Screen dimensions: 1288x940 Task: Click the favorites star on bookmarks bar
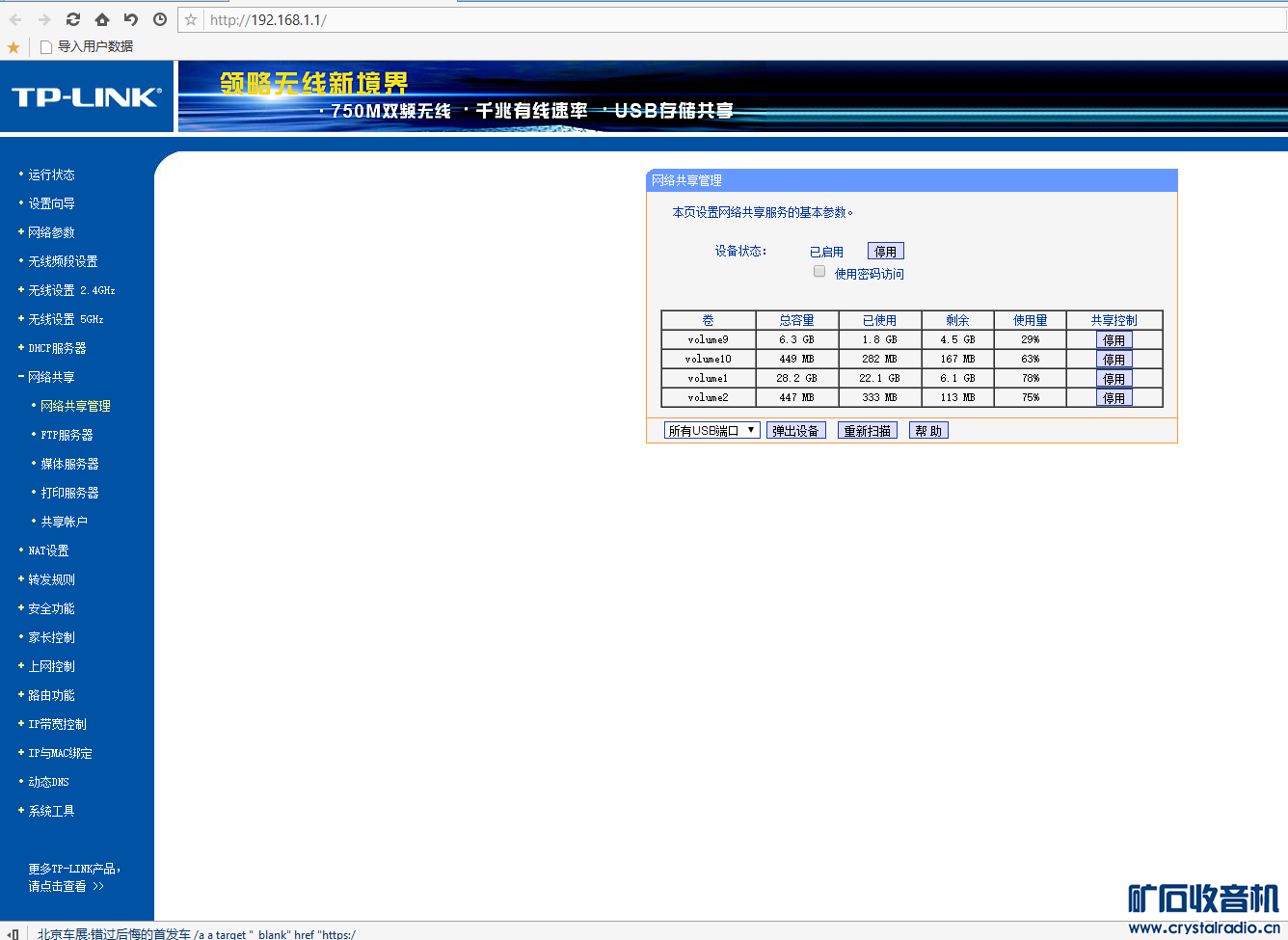click(13, 46)
